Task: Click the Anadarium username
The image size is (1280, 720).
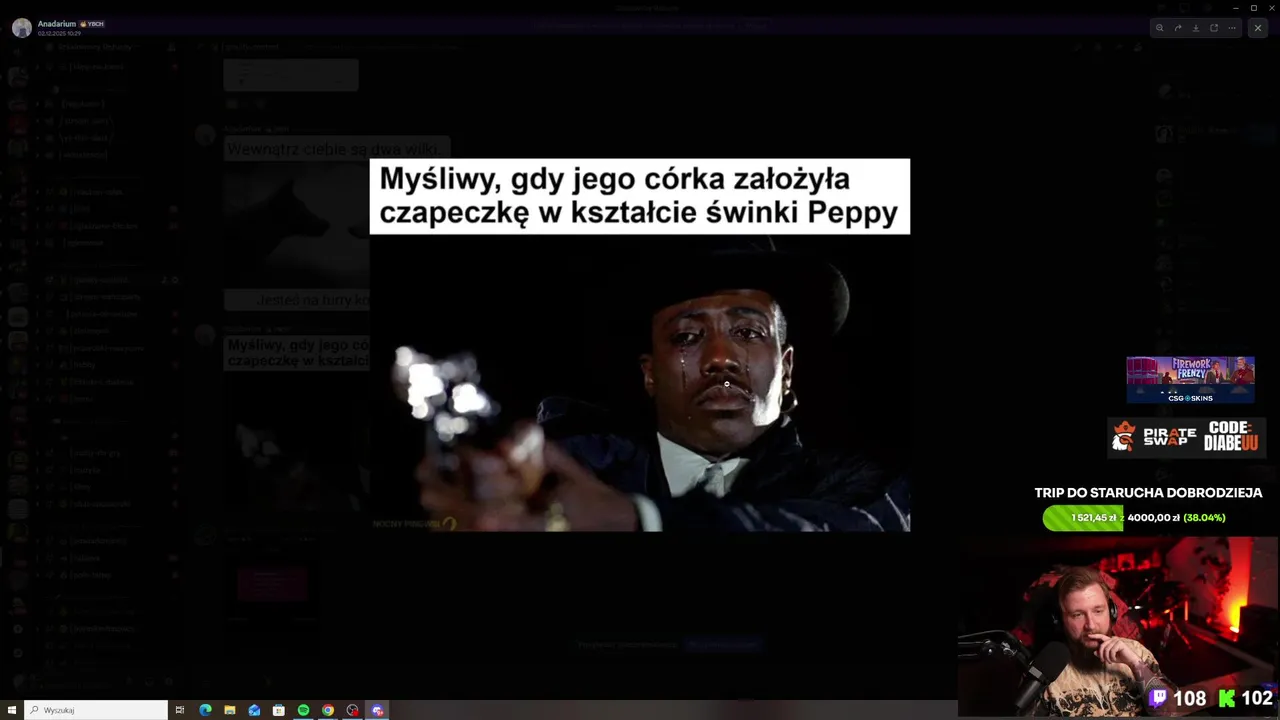Action: click(x=59, y=23)
